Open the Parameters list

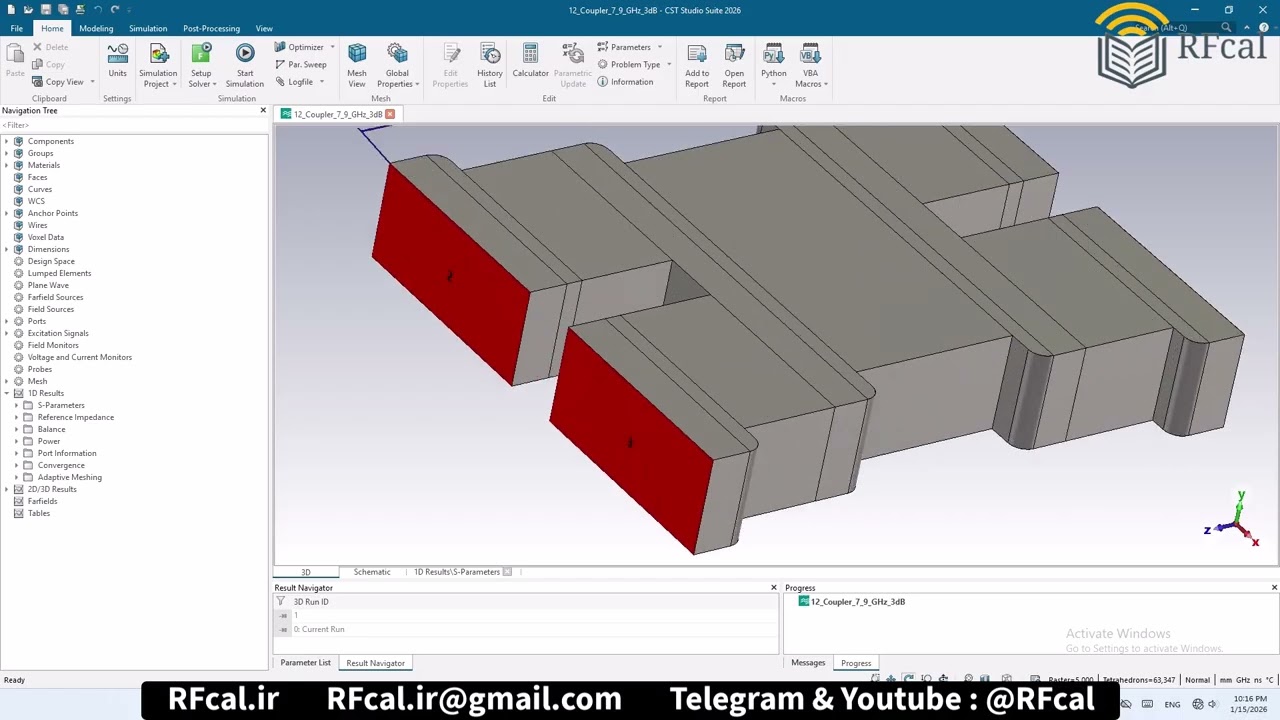pyautogui.click(x=624, y=47)
